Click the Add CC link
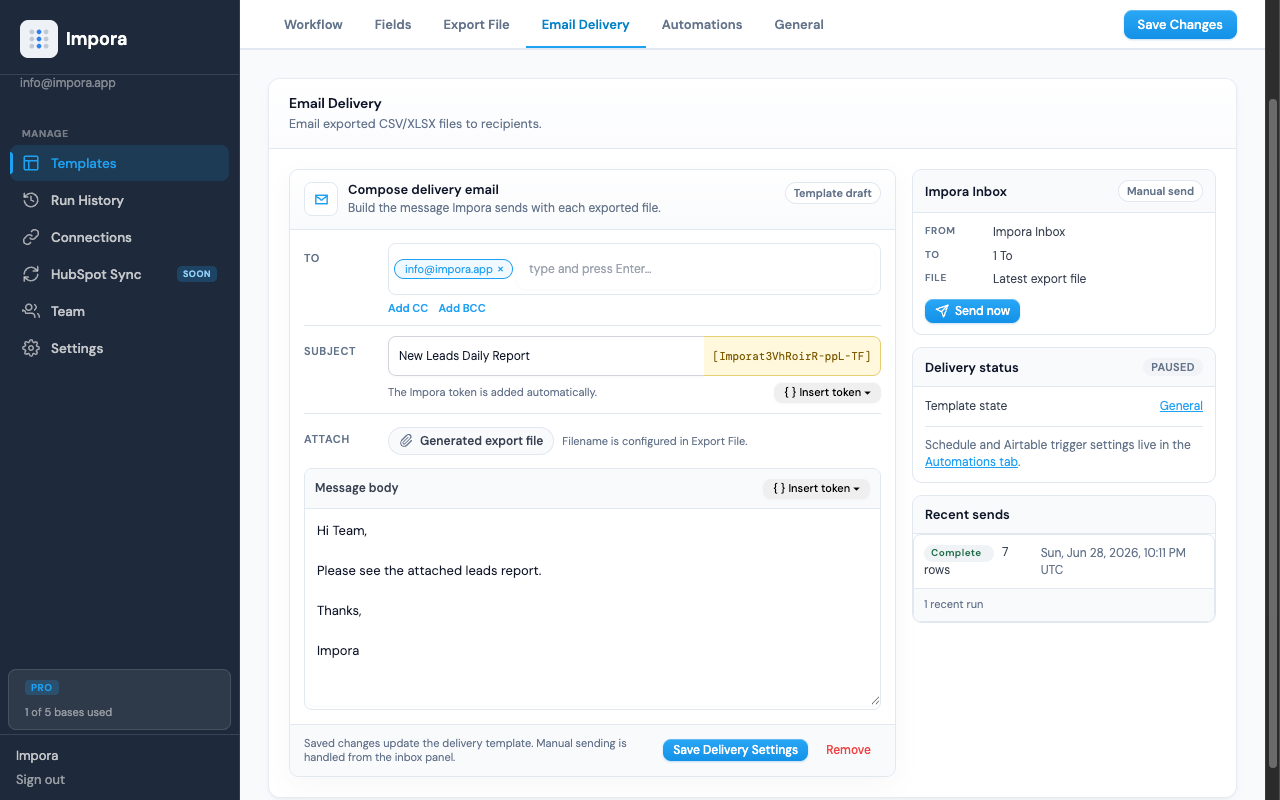1280x800 pixels. point(408,308)
